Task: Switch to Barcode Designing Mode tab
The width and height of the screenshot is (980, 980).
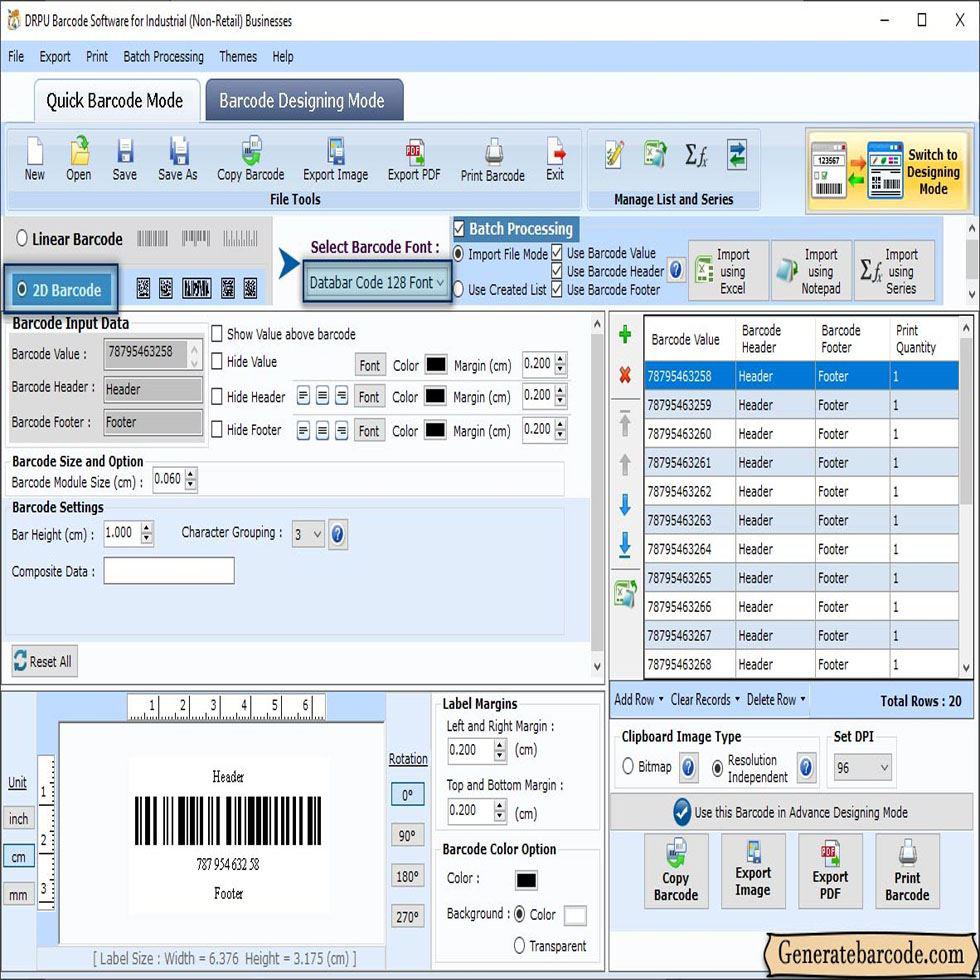Action: click(302, 101)
